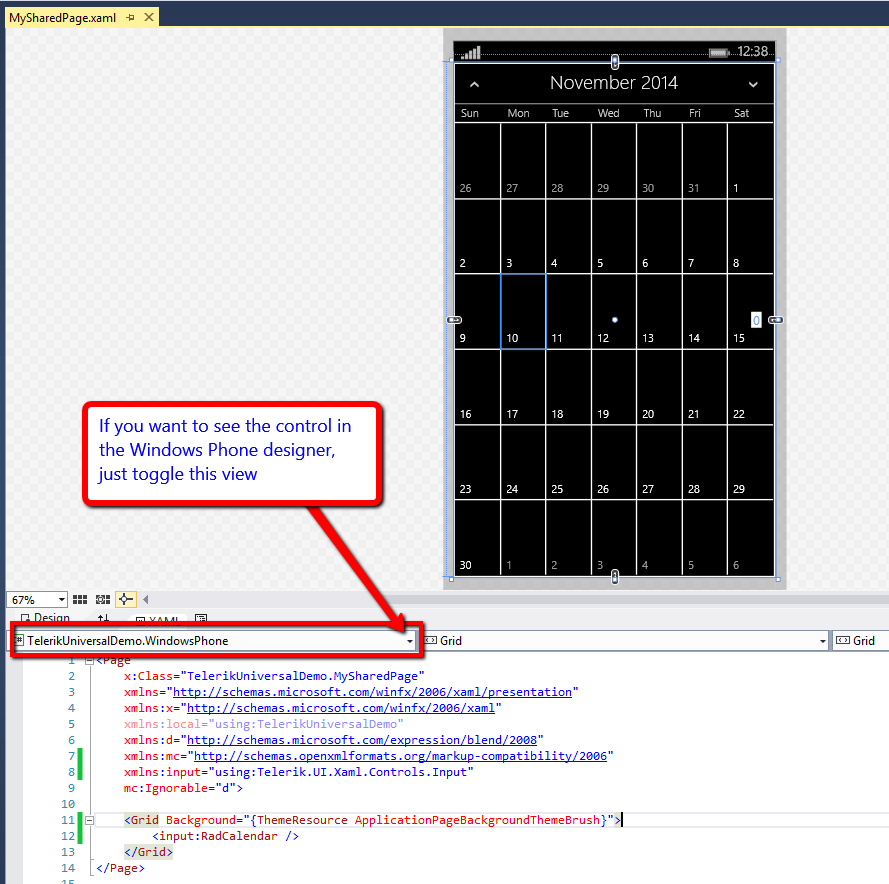The height and width of the screenshot is (884, 889).
Task: Click calendar next month down arrow
Action: coord(753,85)
